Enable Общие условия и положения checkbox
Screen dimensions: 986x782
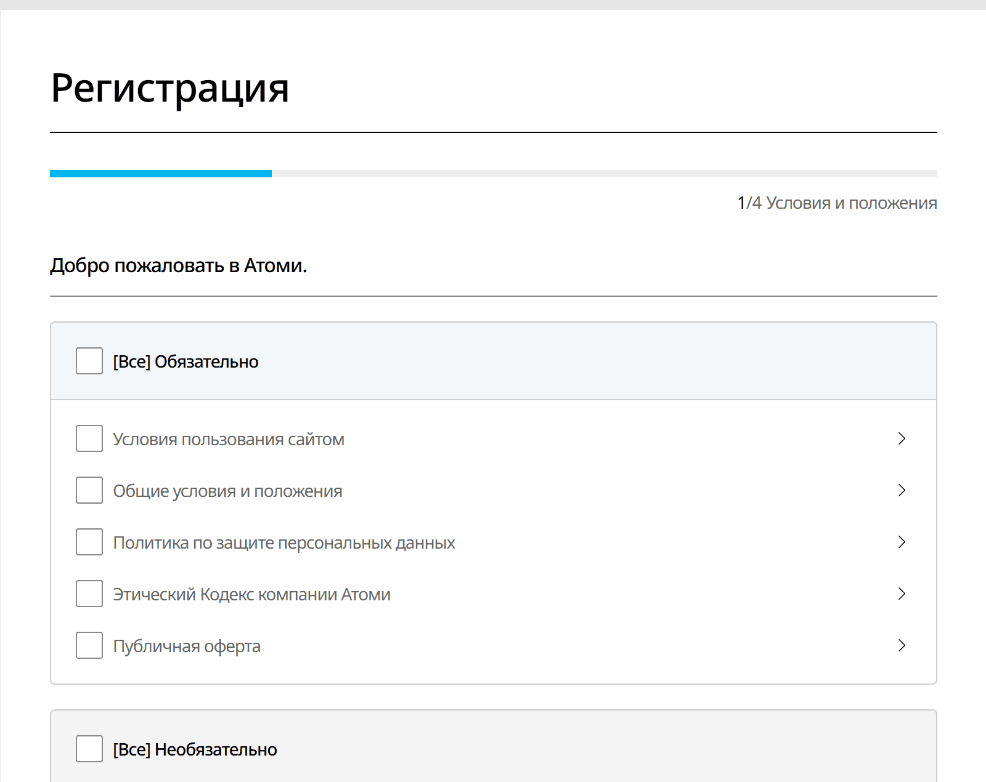89,490
